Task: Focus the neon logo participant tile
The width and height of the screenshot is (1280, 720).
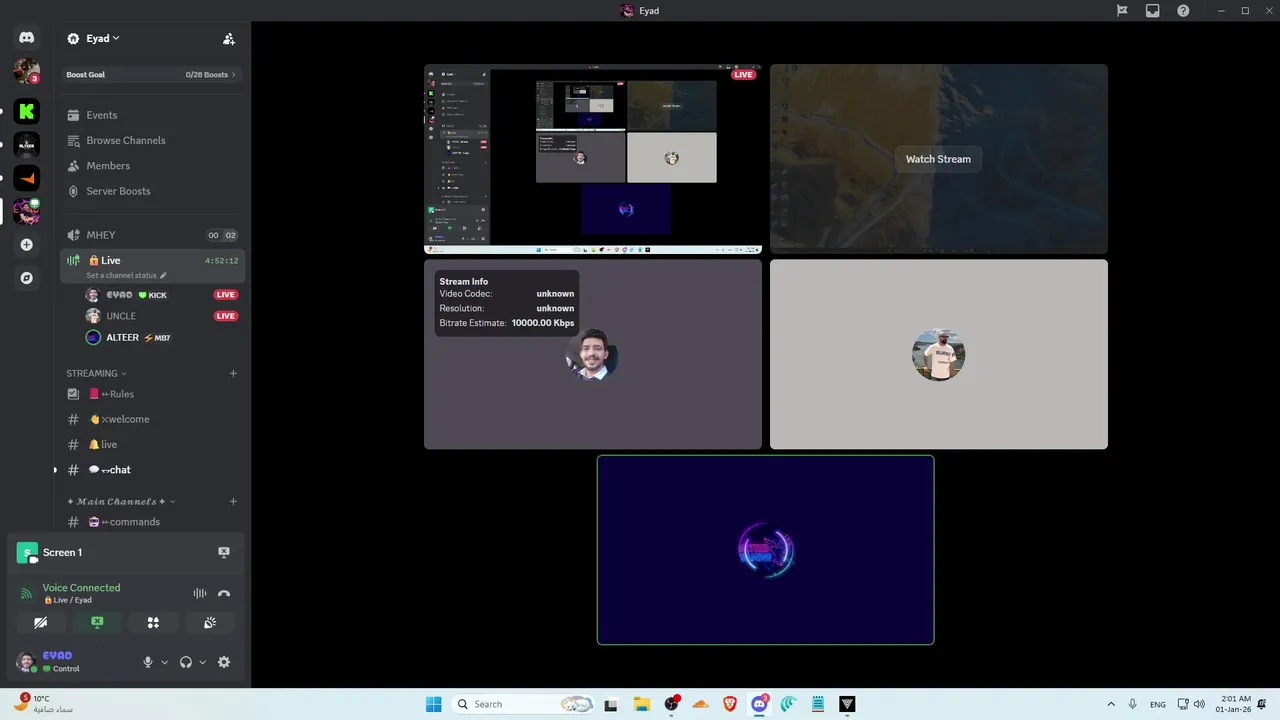Action: pyautogui.click(x=766, y=550)
